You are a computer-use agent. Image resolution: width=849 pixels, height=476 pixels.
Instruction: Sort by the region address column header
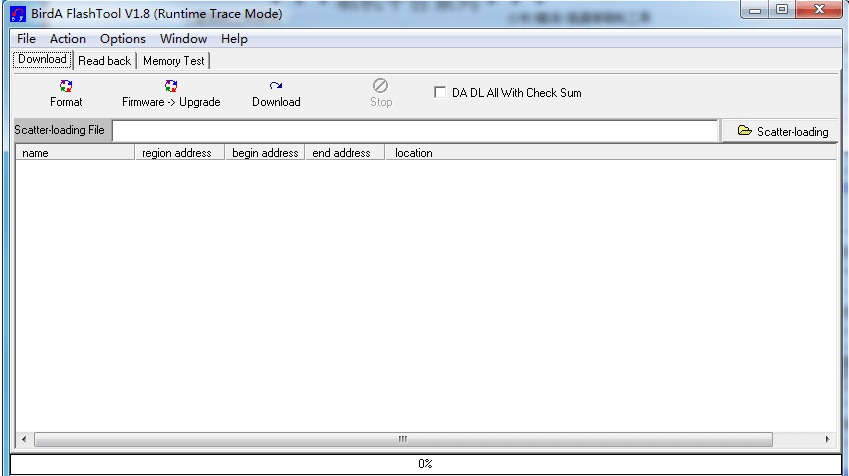click(x=180, y=153)
